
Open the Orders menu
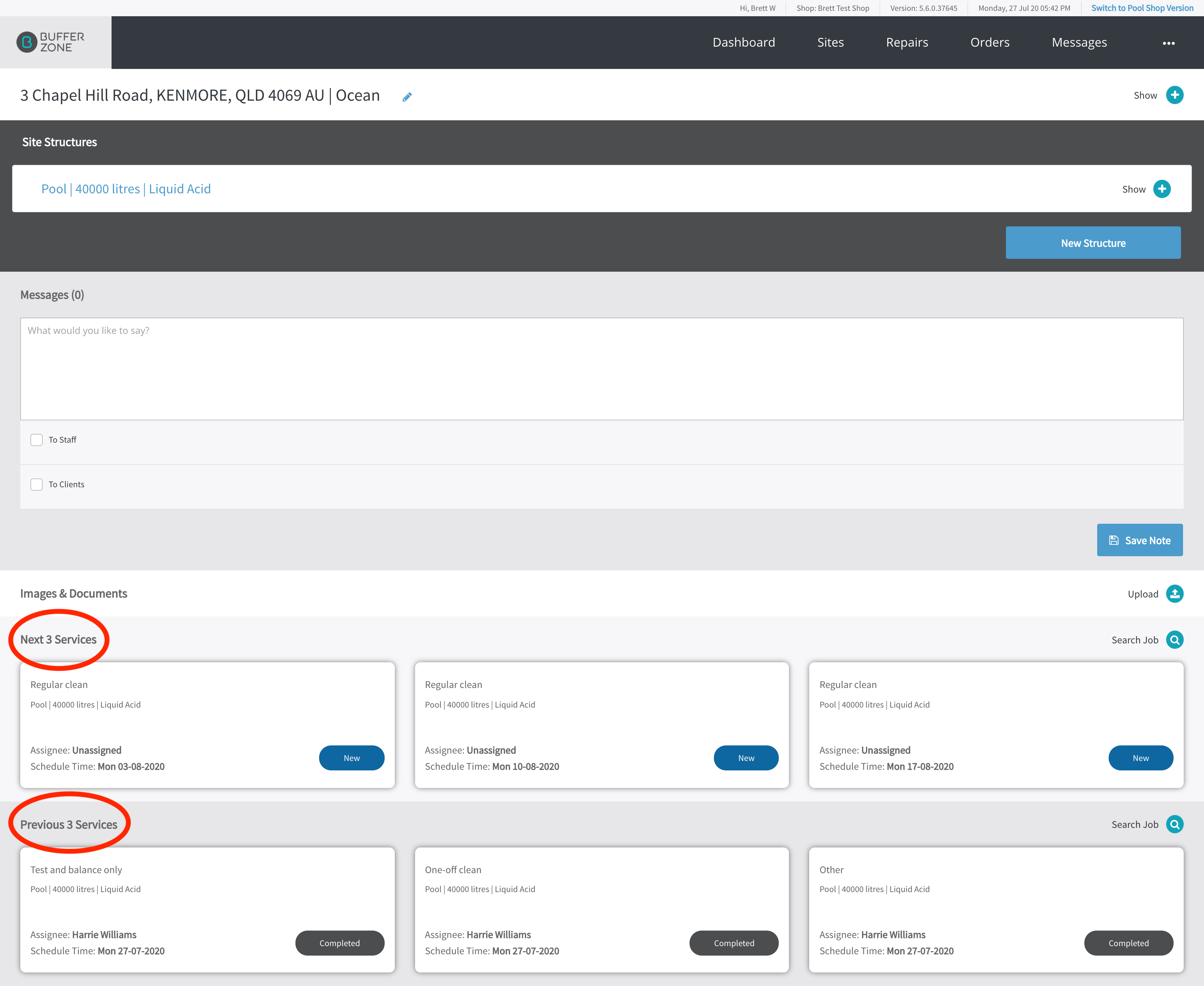(x=990, y=43)
